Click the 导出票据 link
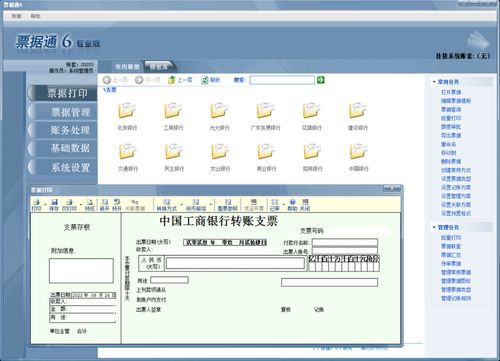The image size is (500, 361). point(451,135)
